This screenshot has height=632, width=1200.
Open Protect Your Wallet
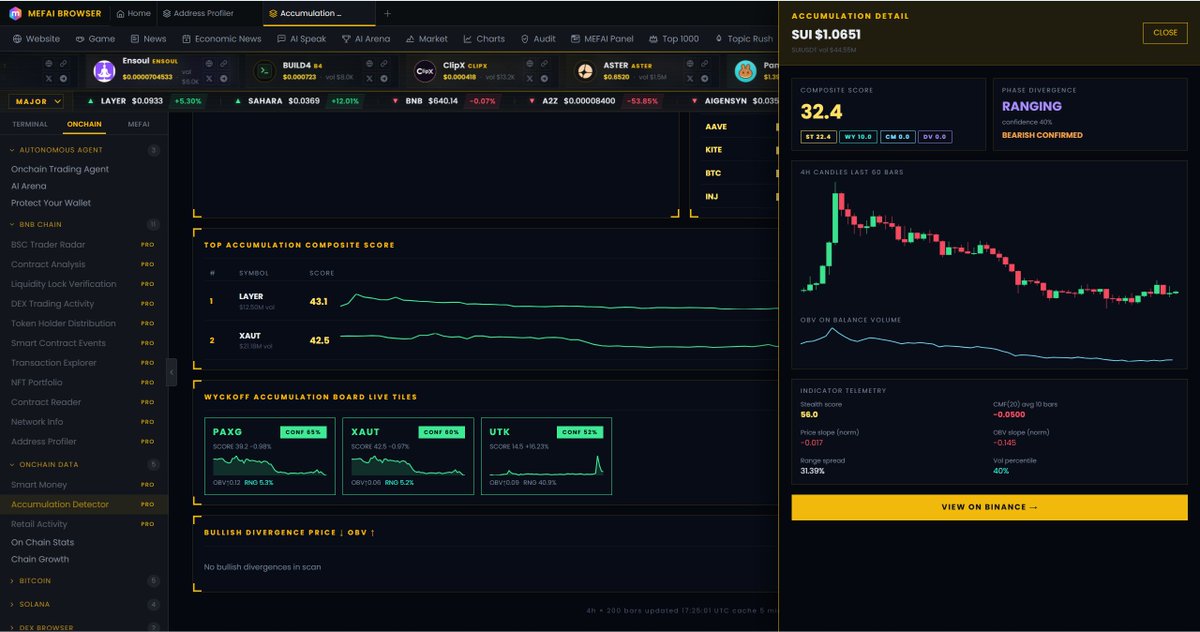51,203
